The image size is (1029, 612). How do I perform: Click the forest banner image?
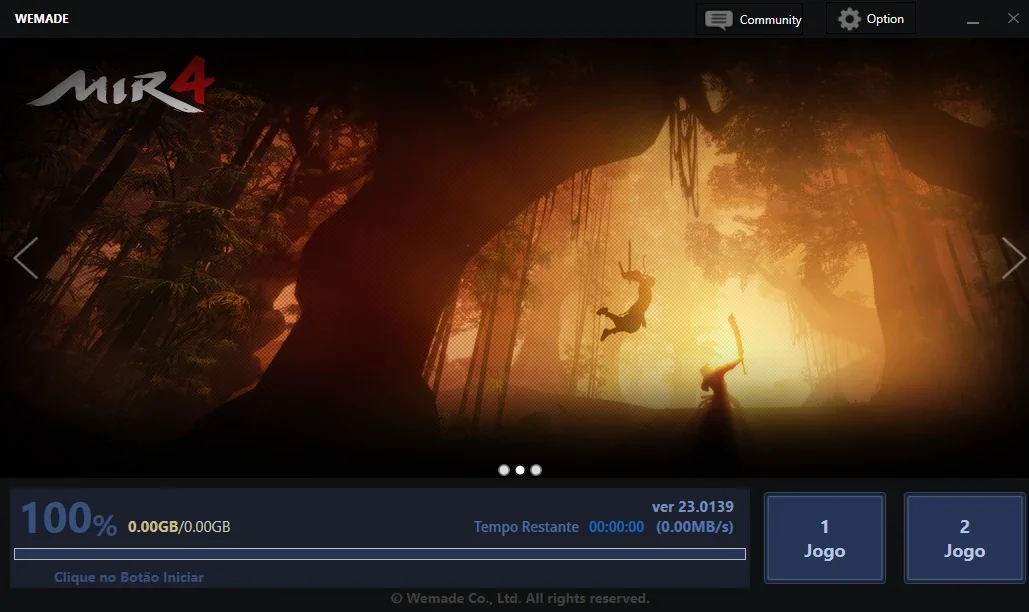[514, 258]
